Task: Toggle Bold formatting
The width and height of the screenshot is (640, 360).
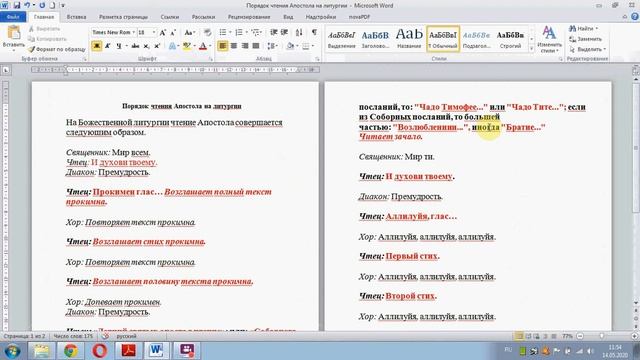Action: (x=97, y=46)
